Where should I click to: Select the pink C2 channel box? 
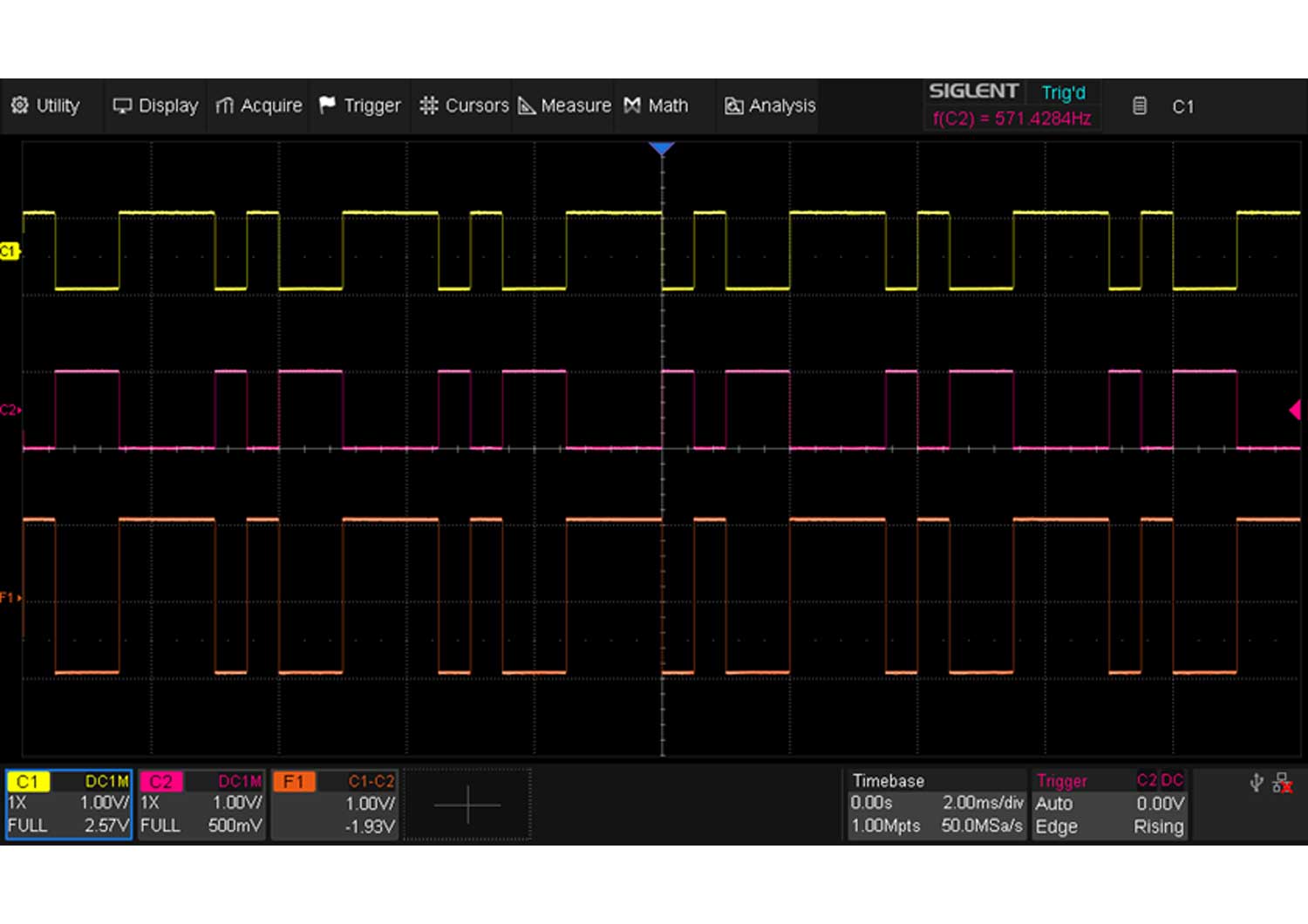pos(201,804)
